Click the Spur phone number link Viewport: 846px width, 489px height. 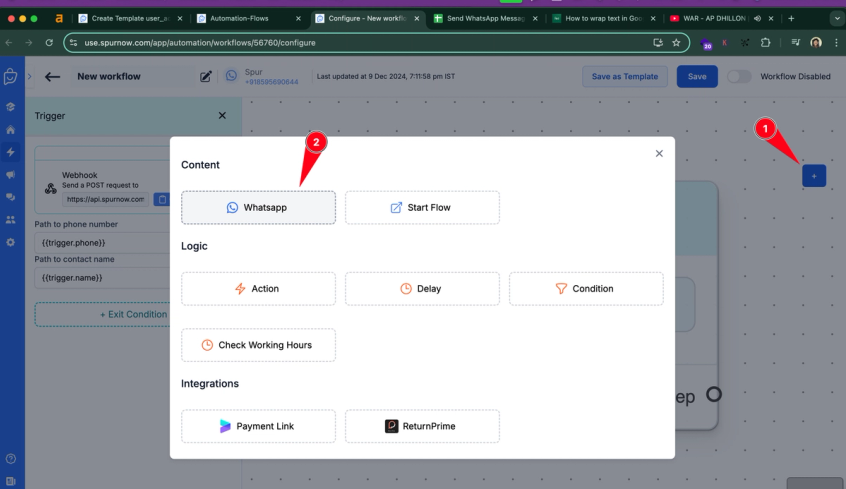point(271,82)
